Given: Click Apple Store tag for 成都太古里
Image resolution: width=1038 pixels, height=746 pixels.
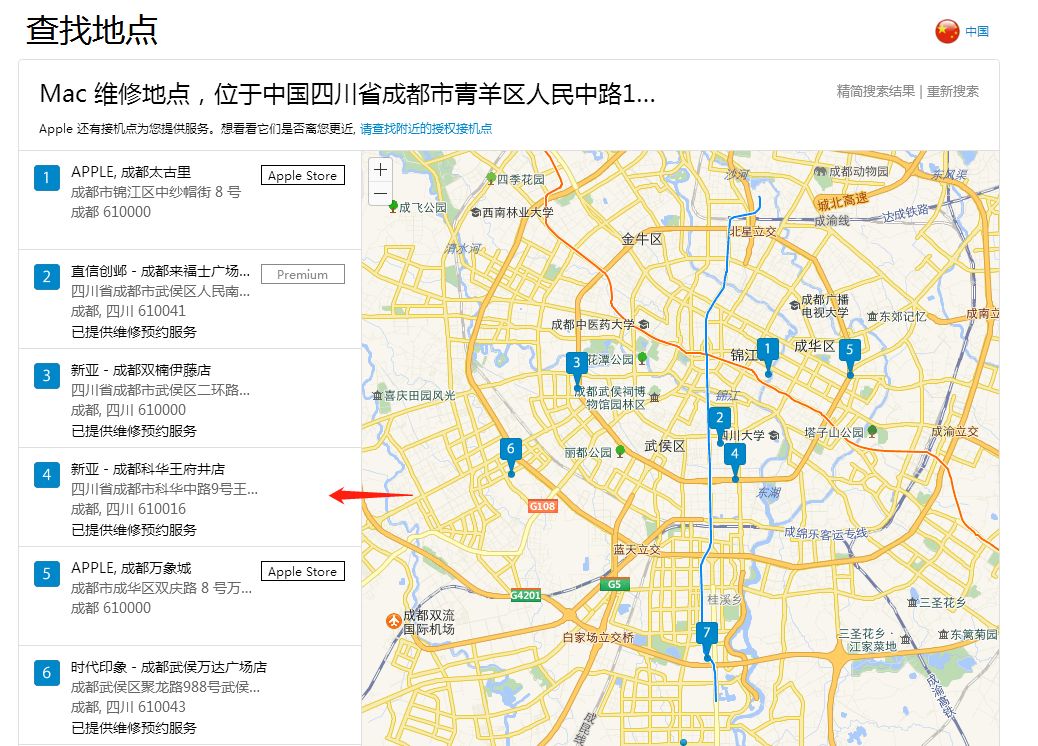Looking at the screenshot, I should pyautogui.click(x=303, y=175).
